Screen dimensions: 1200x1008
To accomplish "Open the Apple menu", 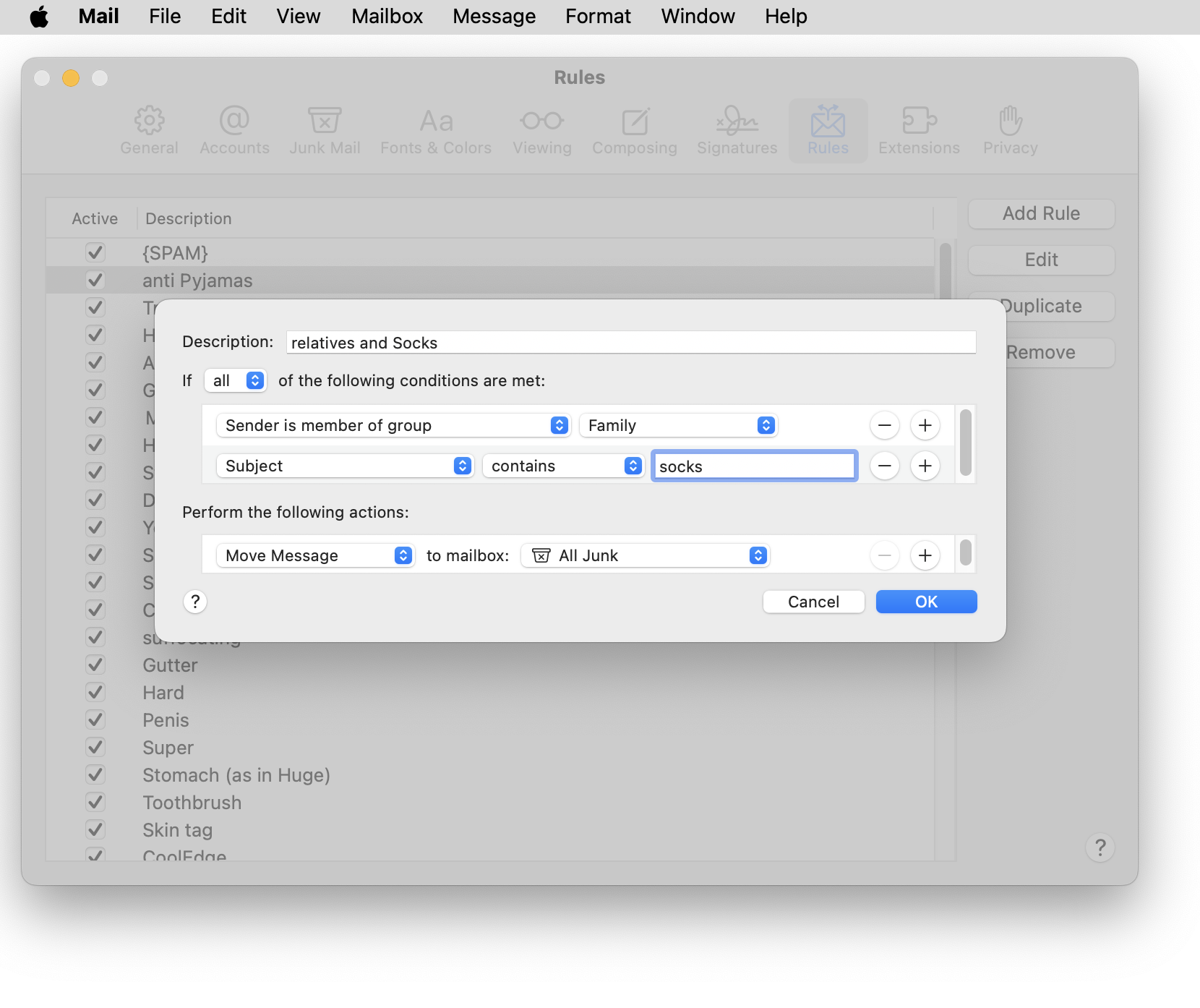I will 40,17.
